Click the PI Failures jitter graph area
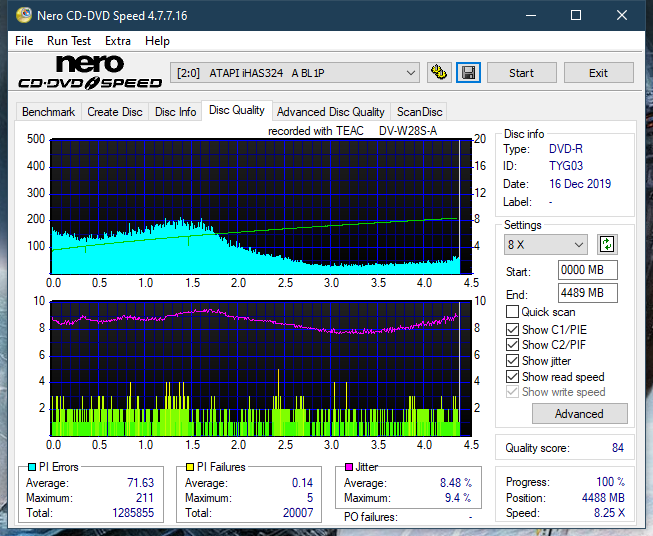The image size is (653, 536). click(261, 369)
